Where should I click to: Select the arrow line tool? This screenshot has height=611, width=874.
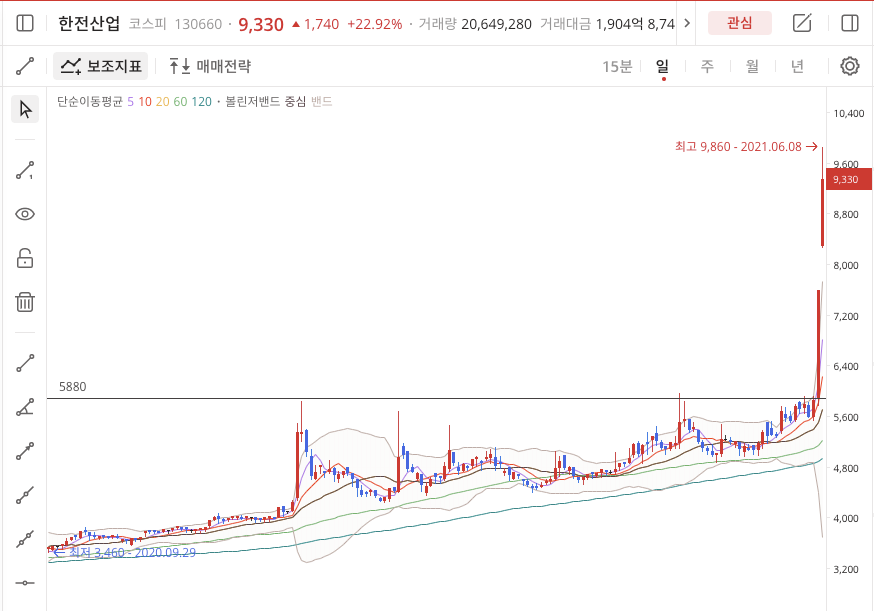[25, 451]
